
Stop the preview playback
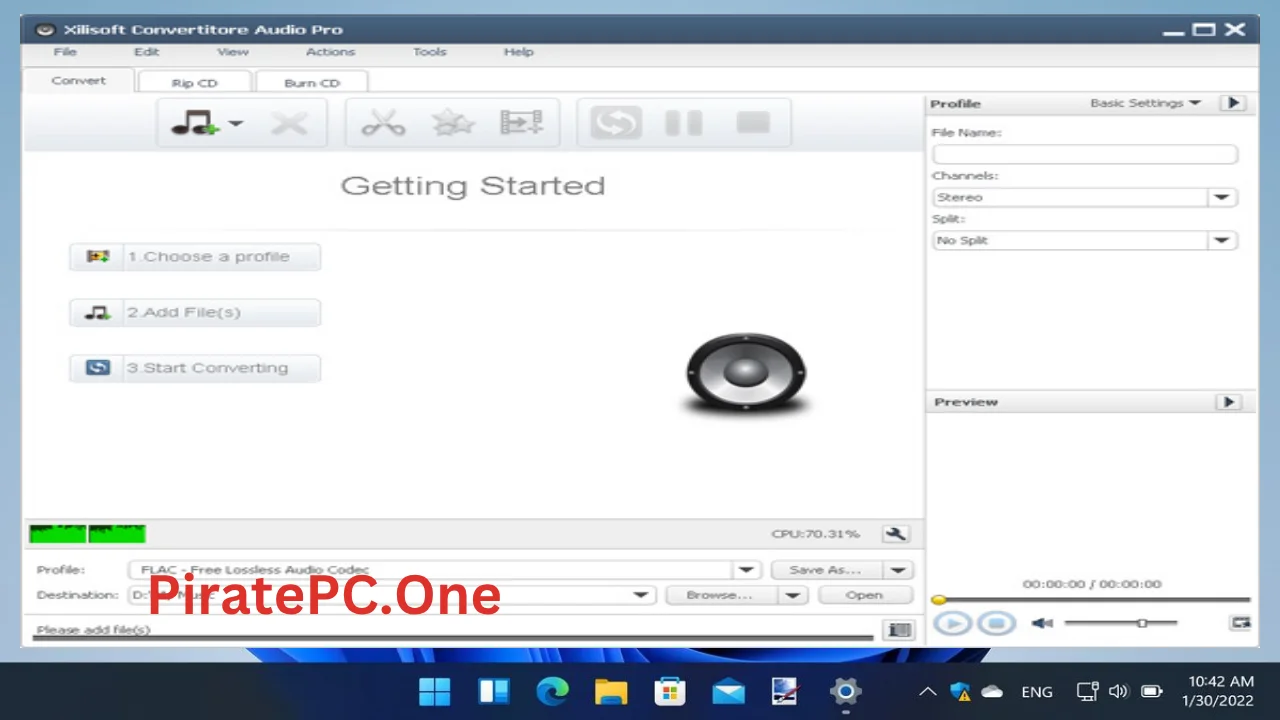click(x=996, y=624)
